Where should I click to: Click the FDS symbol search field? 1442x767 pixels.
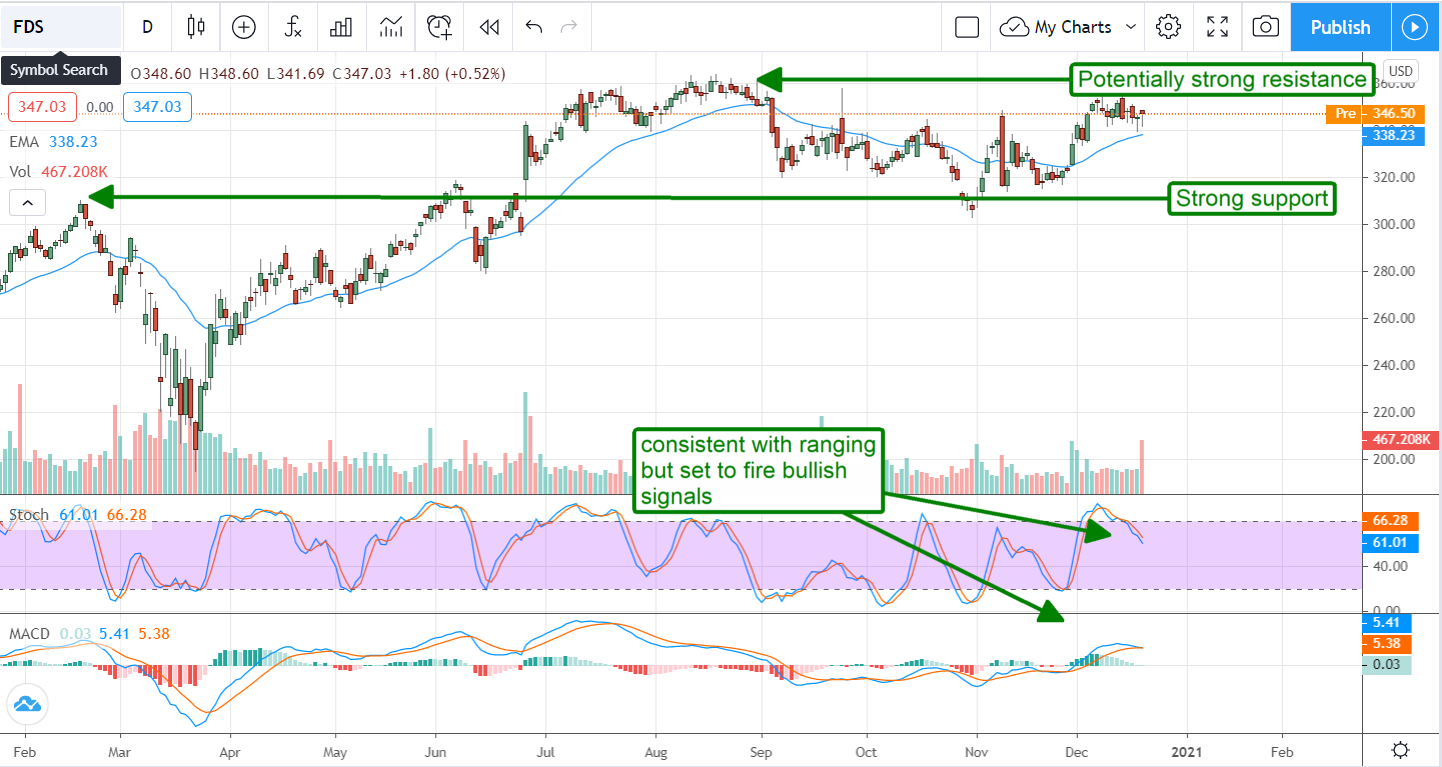pos(60,27)
